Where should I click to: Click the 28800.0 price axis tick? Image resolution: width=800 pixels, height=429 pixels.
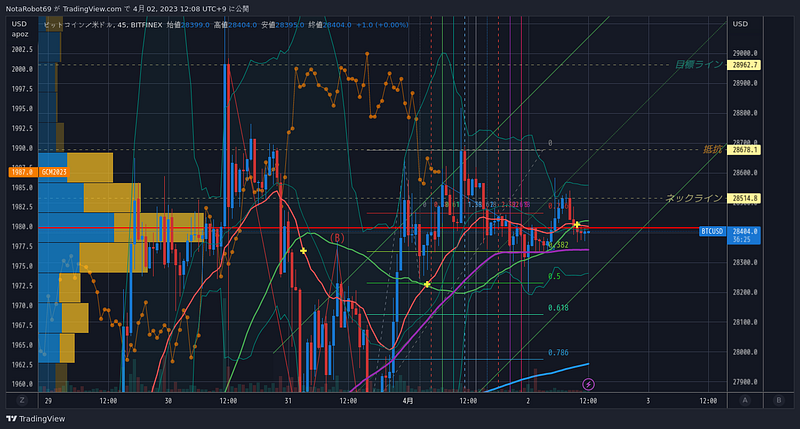[x=745, y=113]
